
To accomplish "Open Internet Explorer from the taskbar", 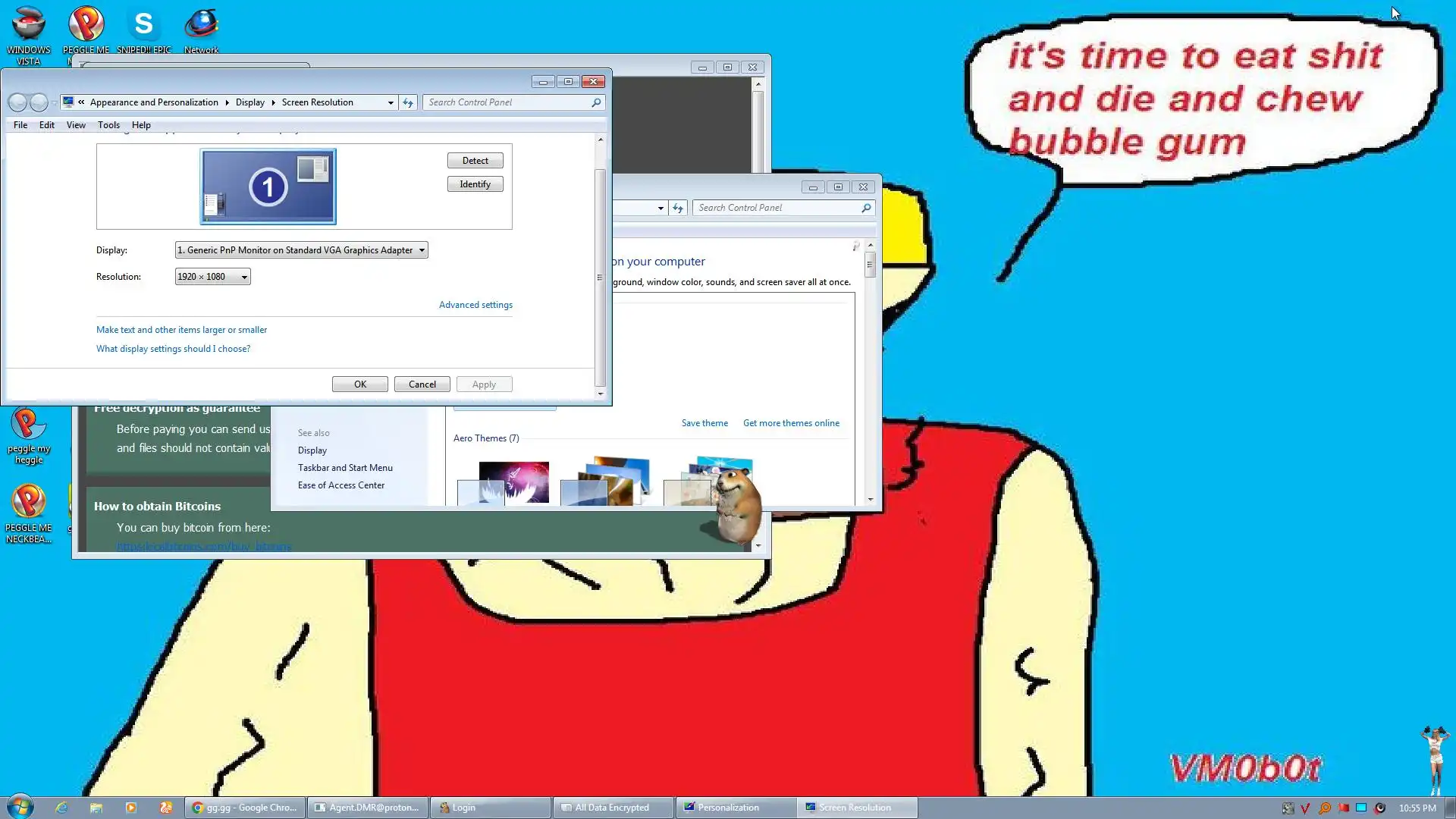I will pos(61,808).
